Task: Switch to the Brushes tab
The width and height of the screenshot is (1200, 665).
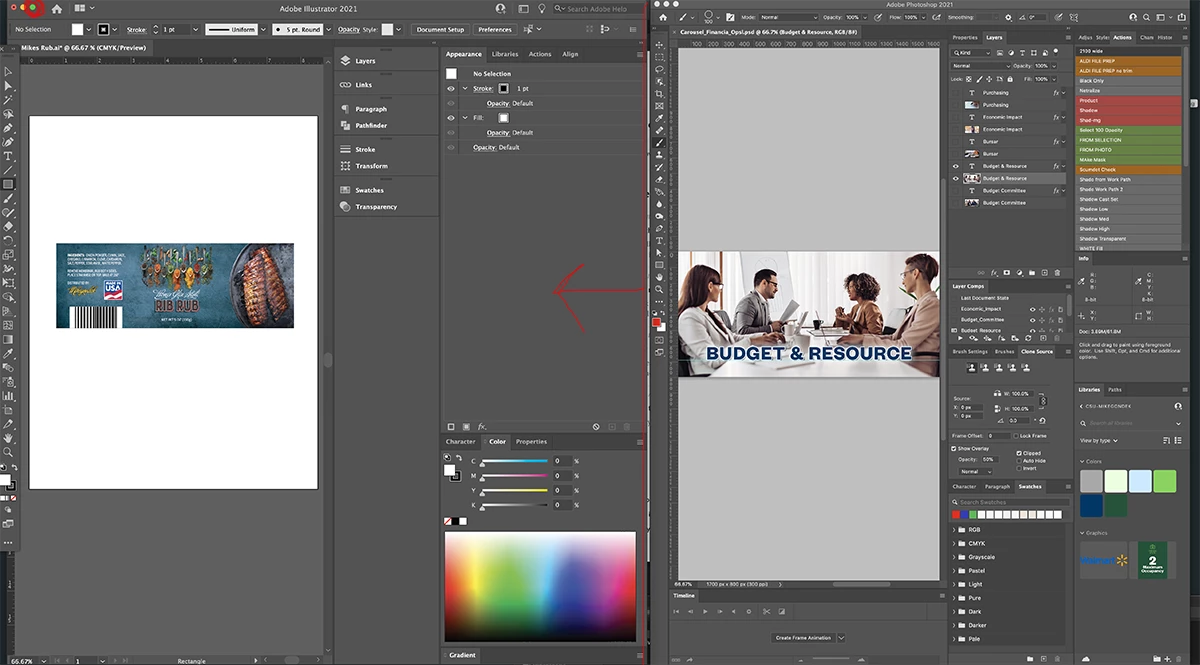Action: click(1004, 352)
